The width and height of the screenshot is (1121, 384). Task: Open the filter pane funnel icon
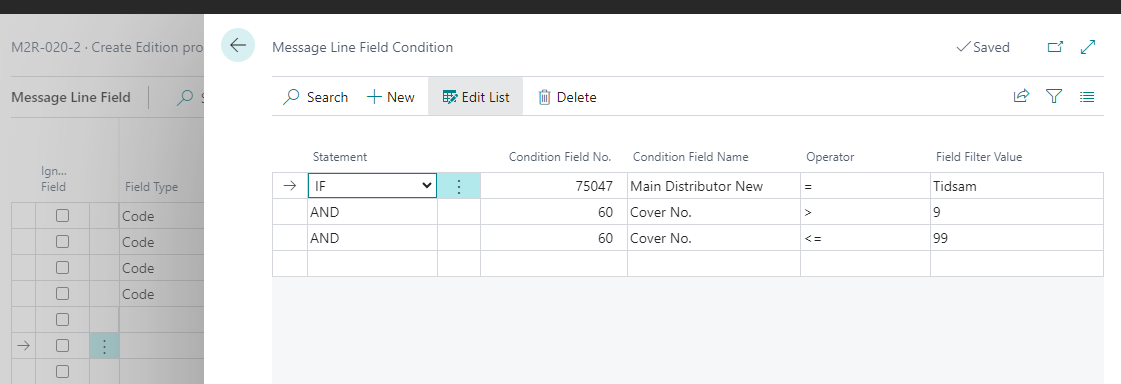(x=1054, y=96)
